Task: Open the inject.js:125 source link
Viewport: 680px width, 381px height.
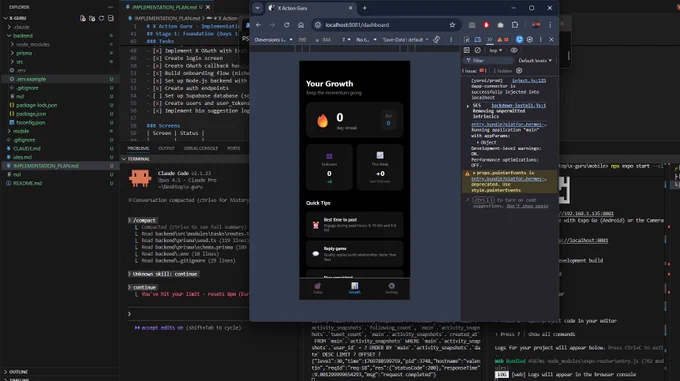Action: point(529,81)
